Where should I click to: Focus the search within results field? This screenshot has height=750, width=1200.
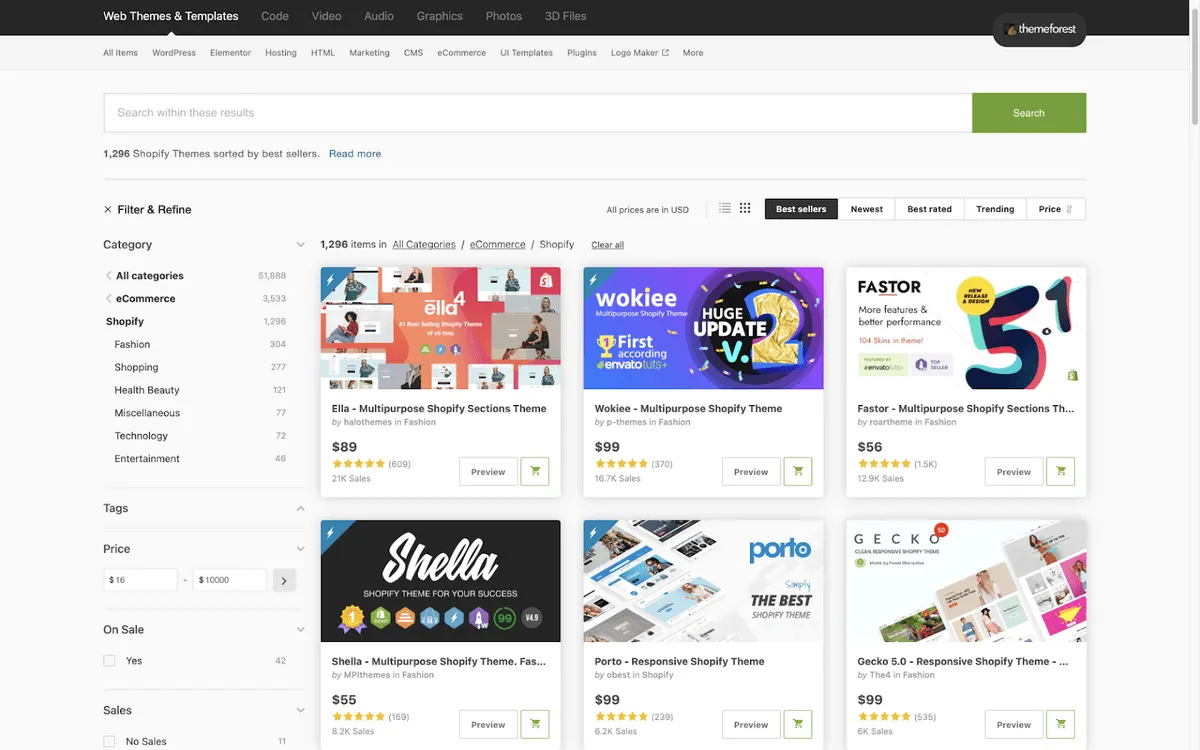[x=538, y=113]
